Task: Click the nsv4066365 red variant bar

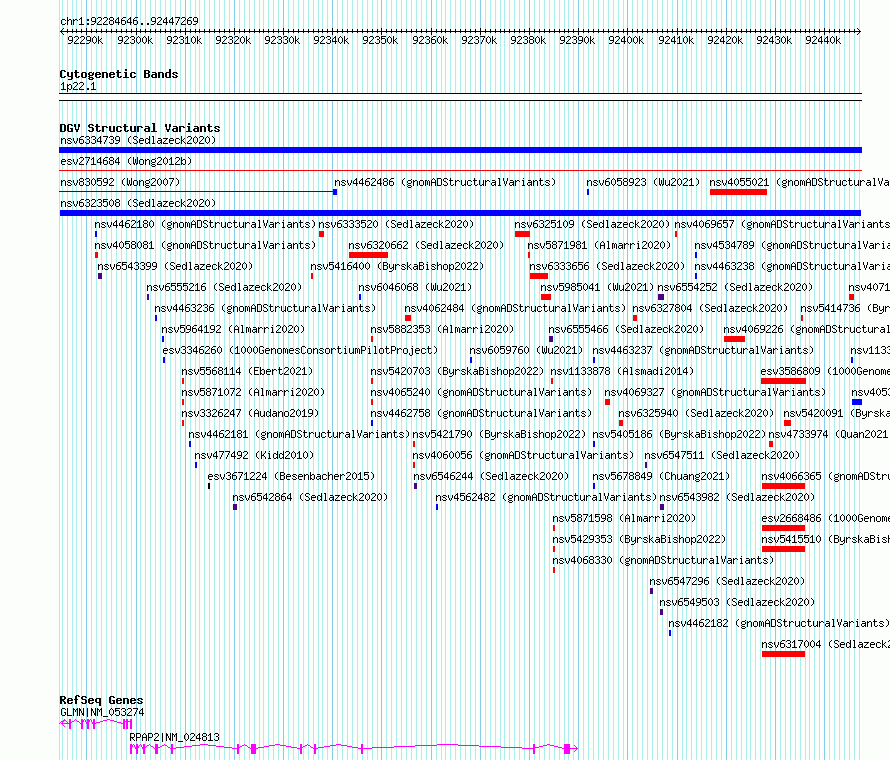Action: [783, 486]
